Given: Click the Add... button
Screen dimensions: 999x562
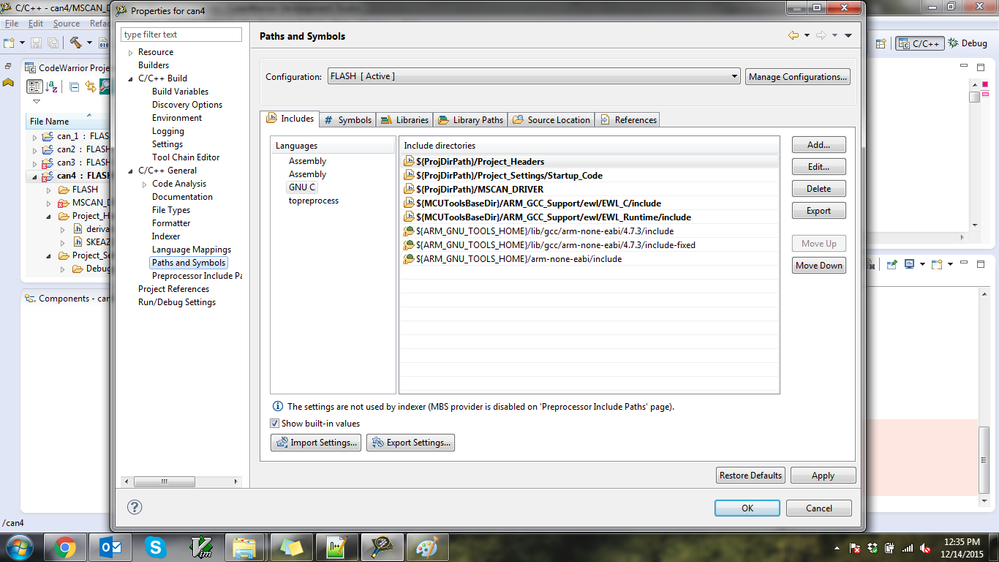Looking at the screenshot, I should coord(819,145).
